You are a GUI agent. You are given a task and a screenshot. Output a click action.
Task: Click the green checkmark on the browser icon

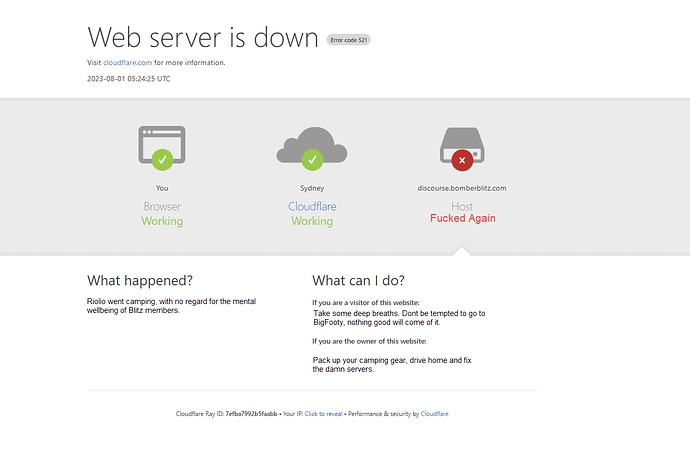162,158
